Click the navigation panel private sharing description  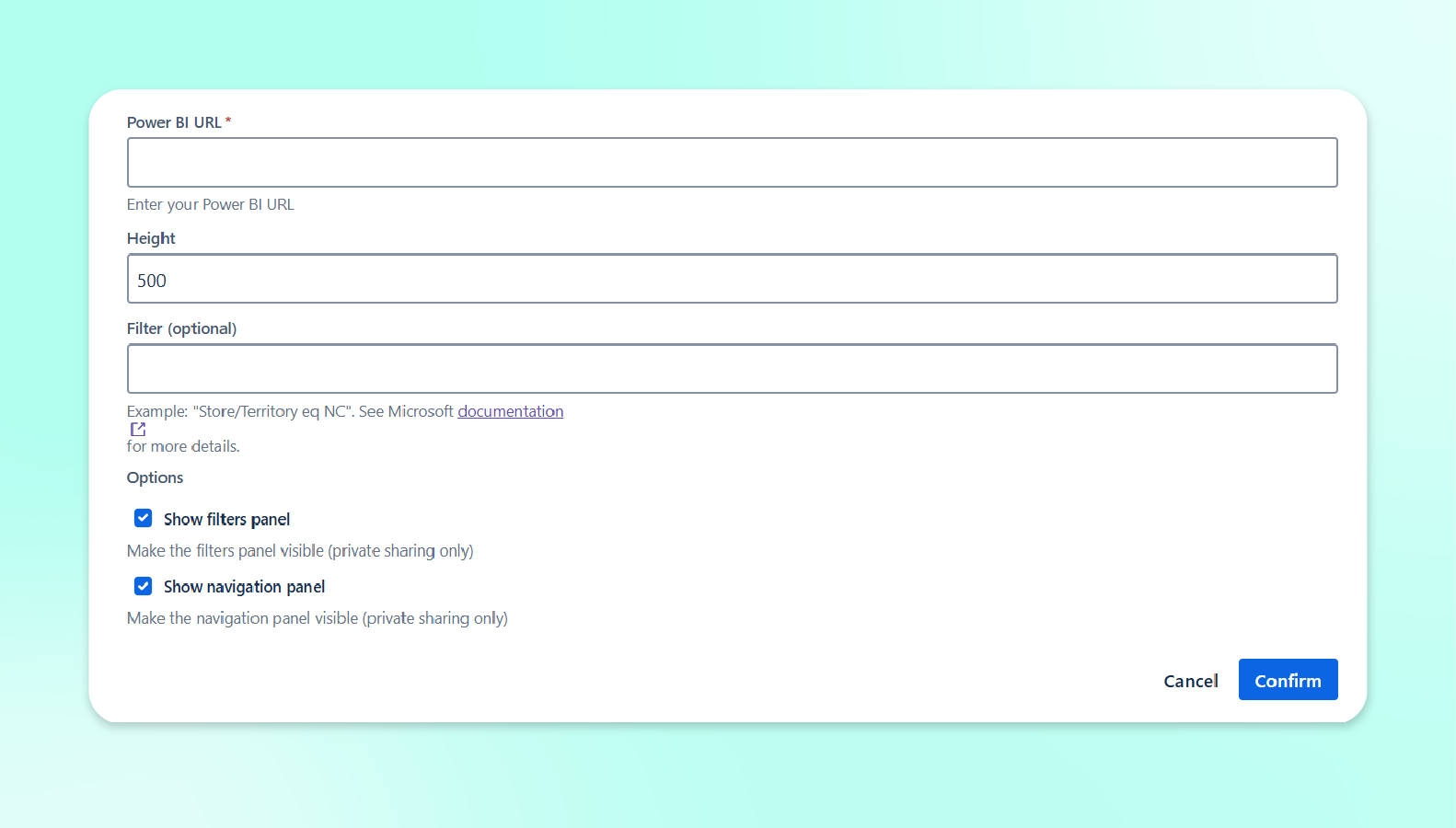(x=318, y=618)
